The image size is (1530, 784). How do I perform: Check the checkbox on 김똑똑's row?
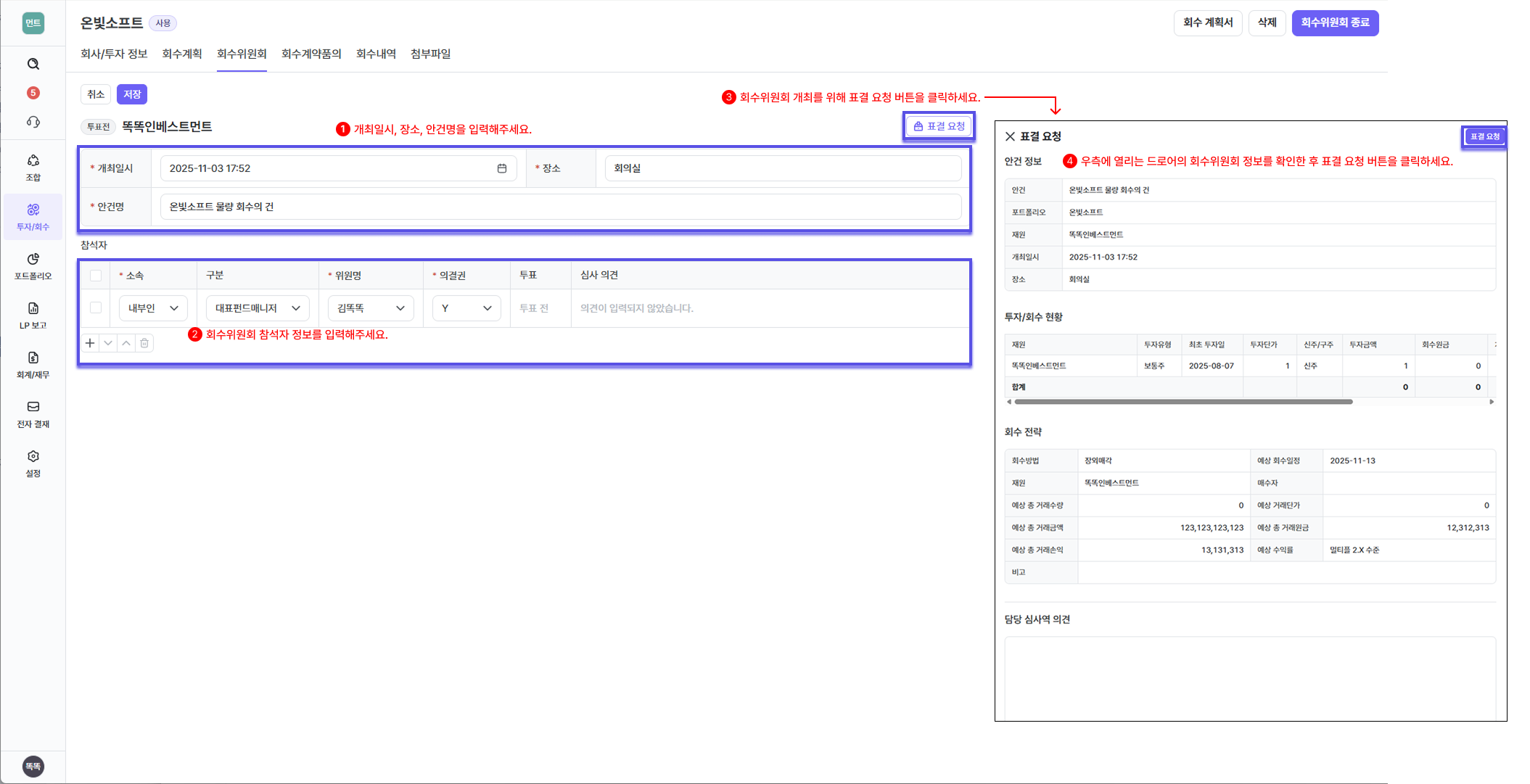click(95, 308)
